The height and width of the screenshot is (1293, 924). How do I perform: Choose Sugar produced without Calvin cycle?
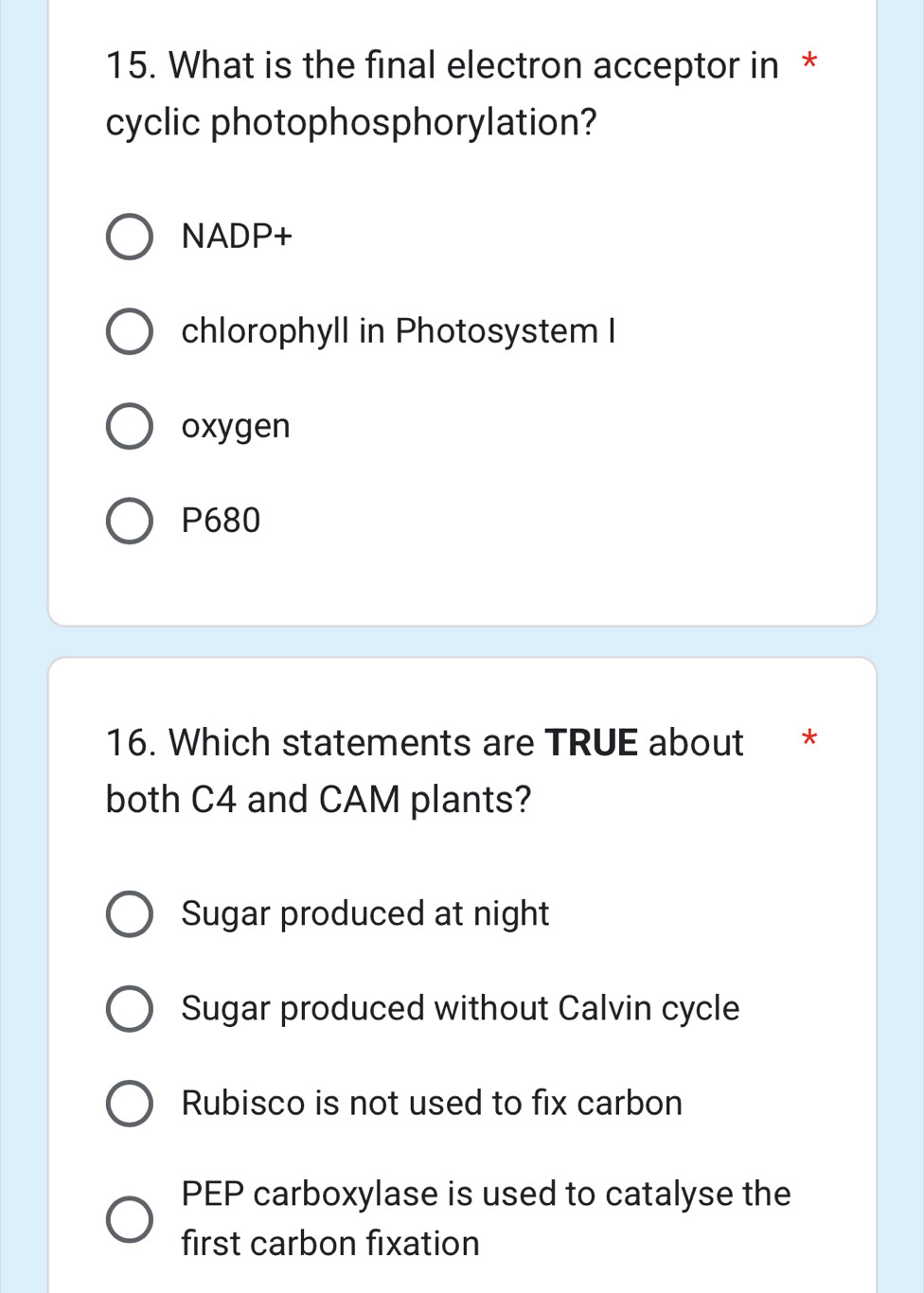click(x=129, y=1009)
